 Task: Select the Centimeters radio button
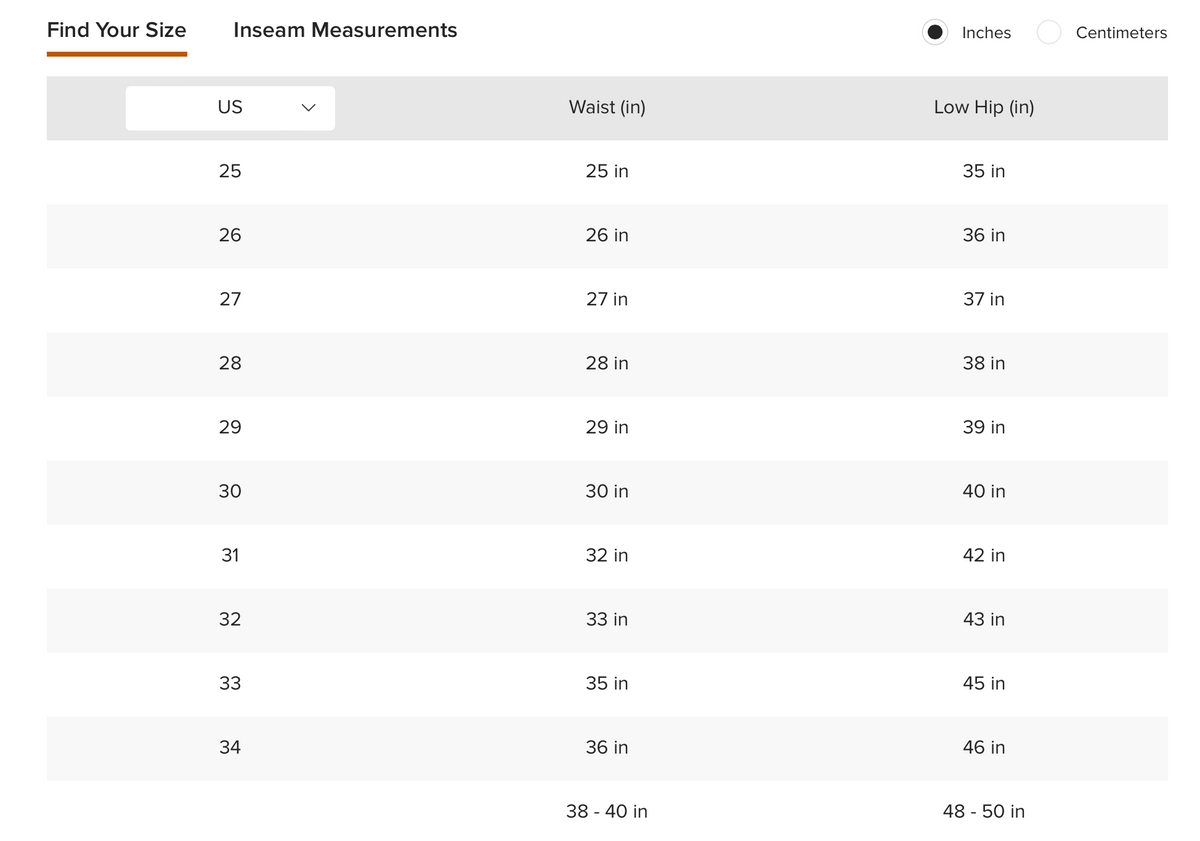[x=1048, y=32]
